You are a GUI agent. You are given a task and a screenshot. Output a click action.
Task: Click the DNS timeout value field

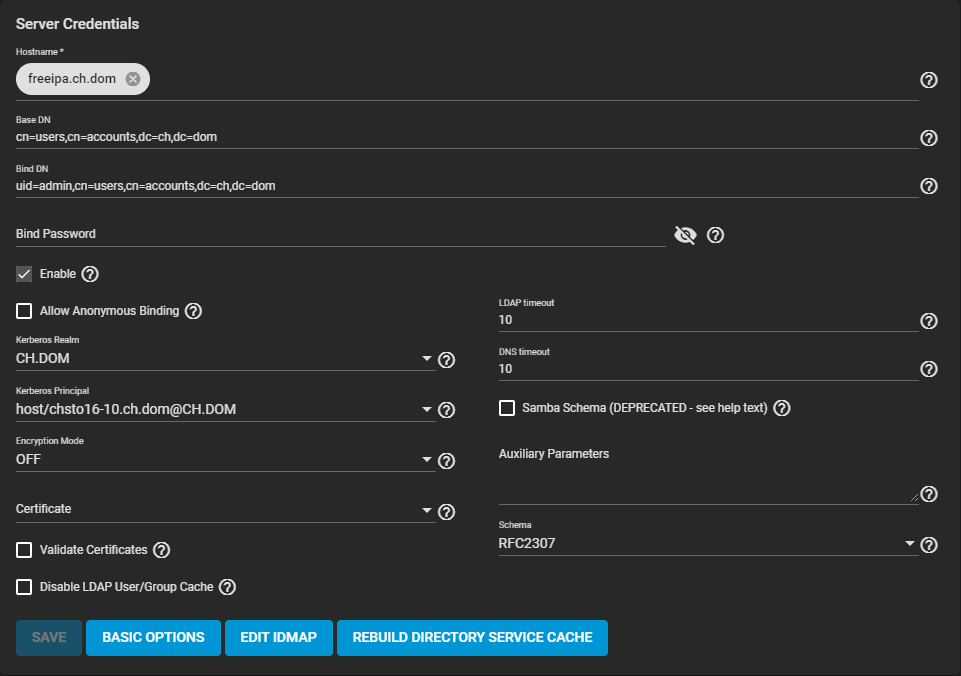708,369
